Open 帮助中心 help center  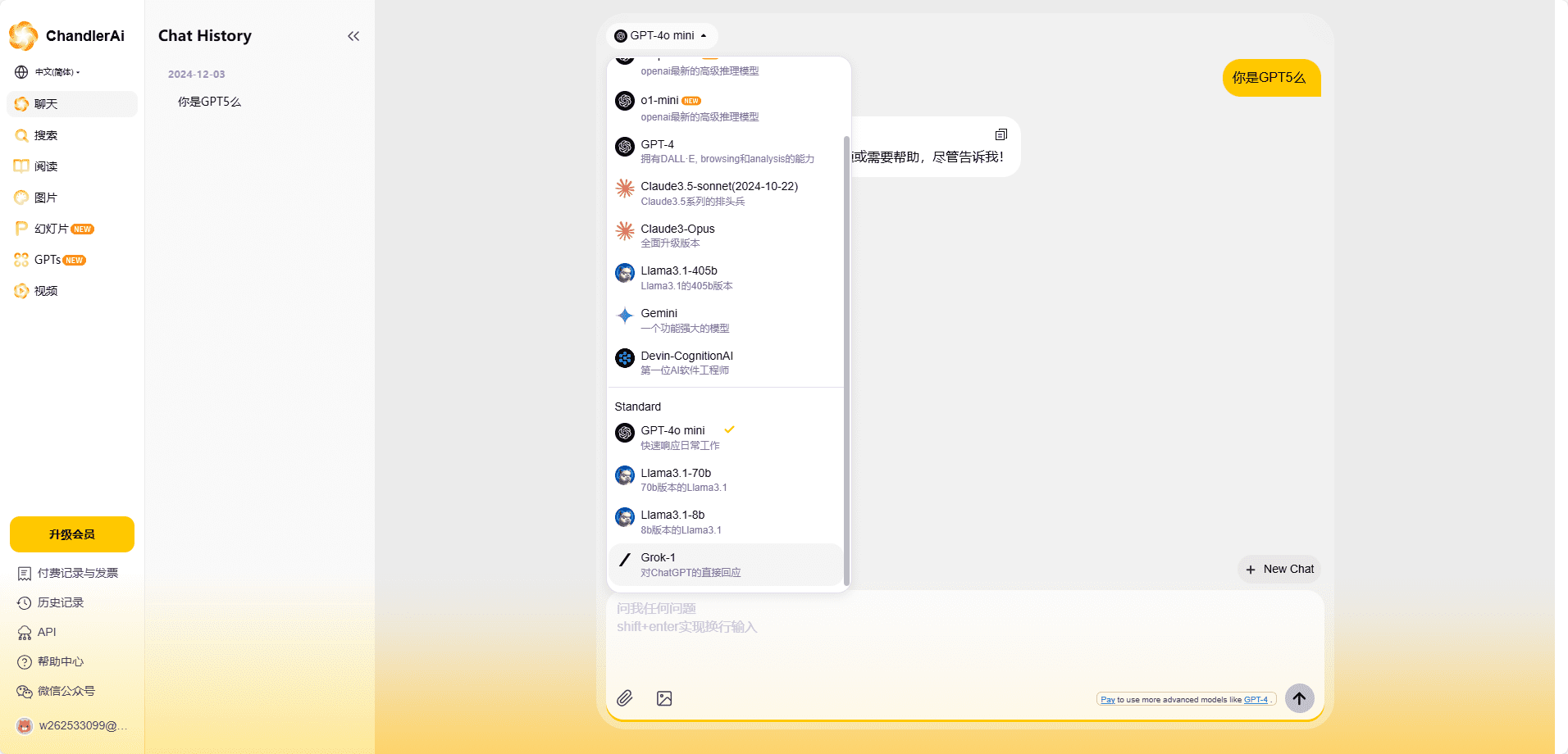tap(51, 661)
